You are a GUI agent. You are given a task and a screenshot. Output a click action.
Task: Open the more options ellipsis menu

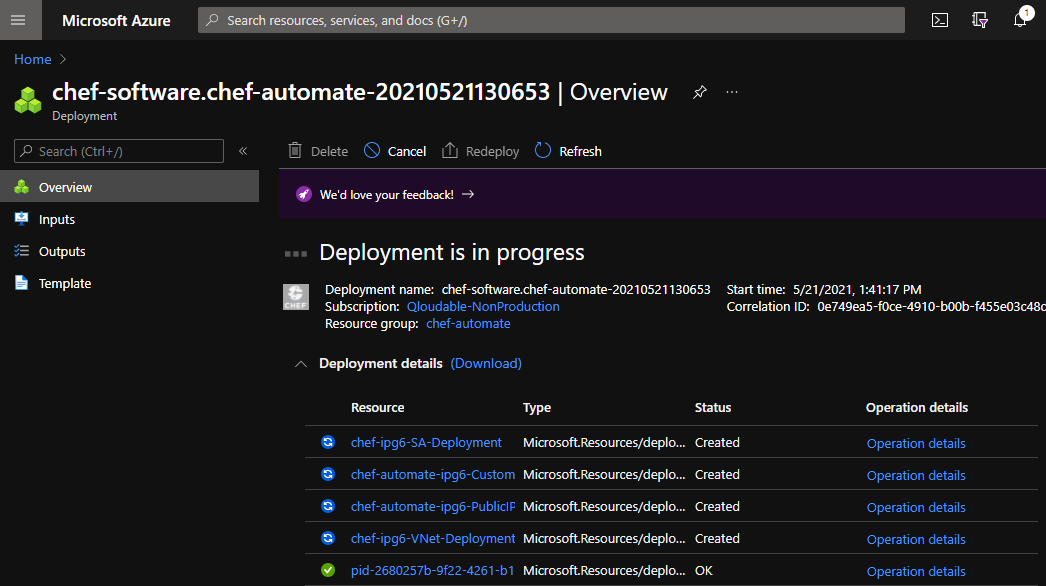coord(731,91)
